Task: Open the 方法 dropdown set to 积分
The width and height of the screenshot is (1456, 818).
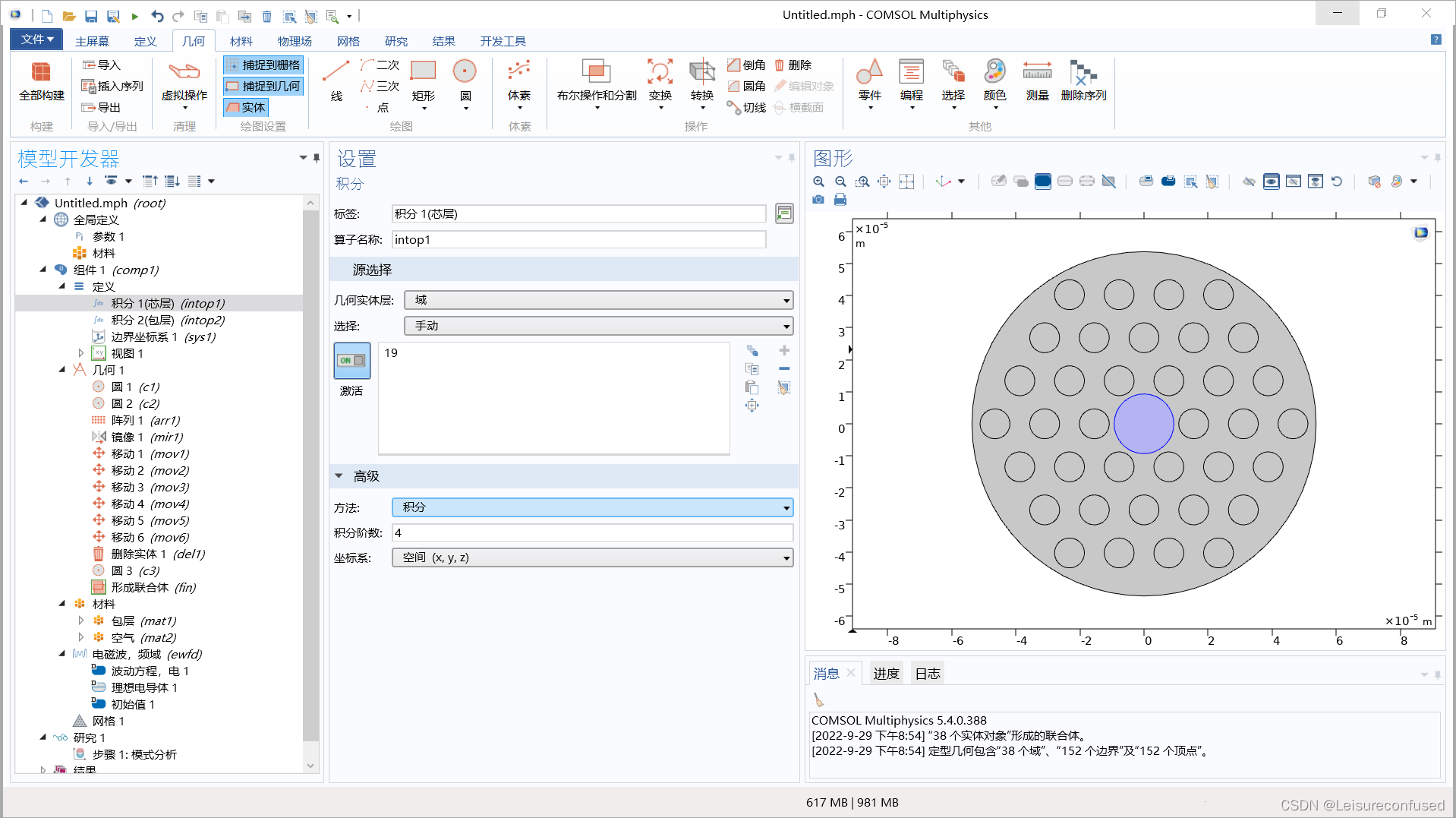Action: click(x=592, y=507)
